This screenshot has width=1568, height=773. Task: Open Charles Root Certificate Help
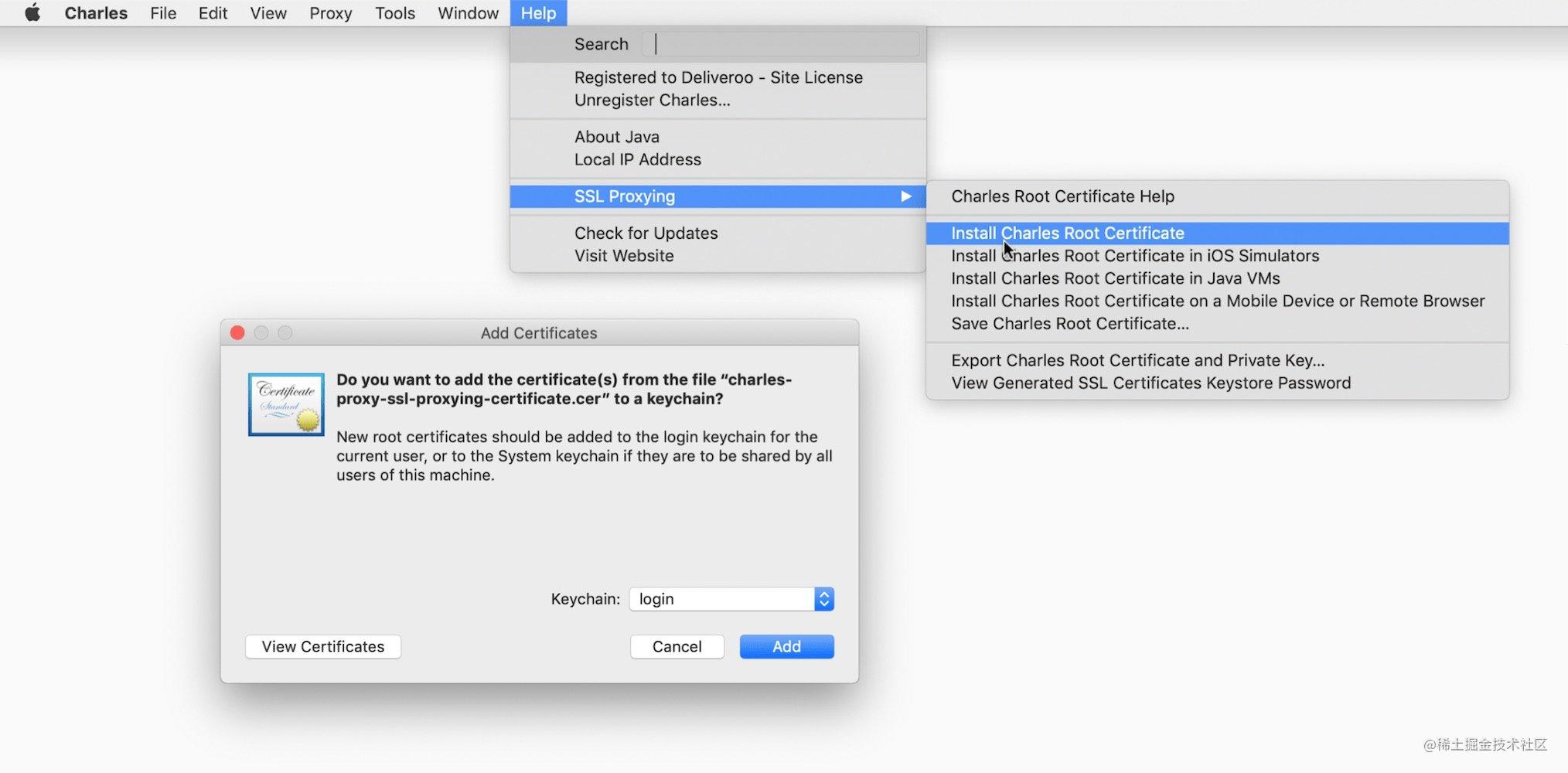(1218, 196)
